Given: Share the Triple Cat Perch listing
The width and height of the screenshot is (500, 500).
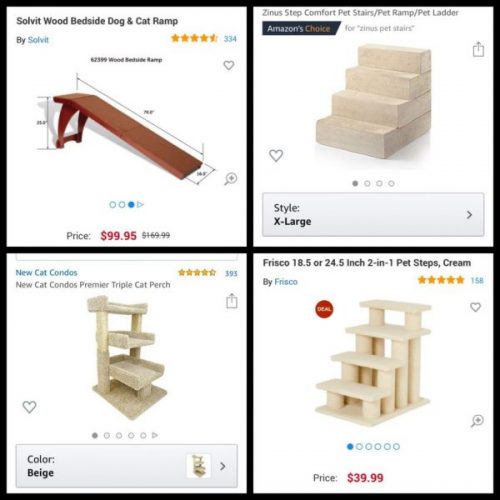Looking at the screenshot, I should 232,301.
